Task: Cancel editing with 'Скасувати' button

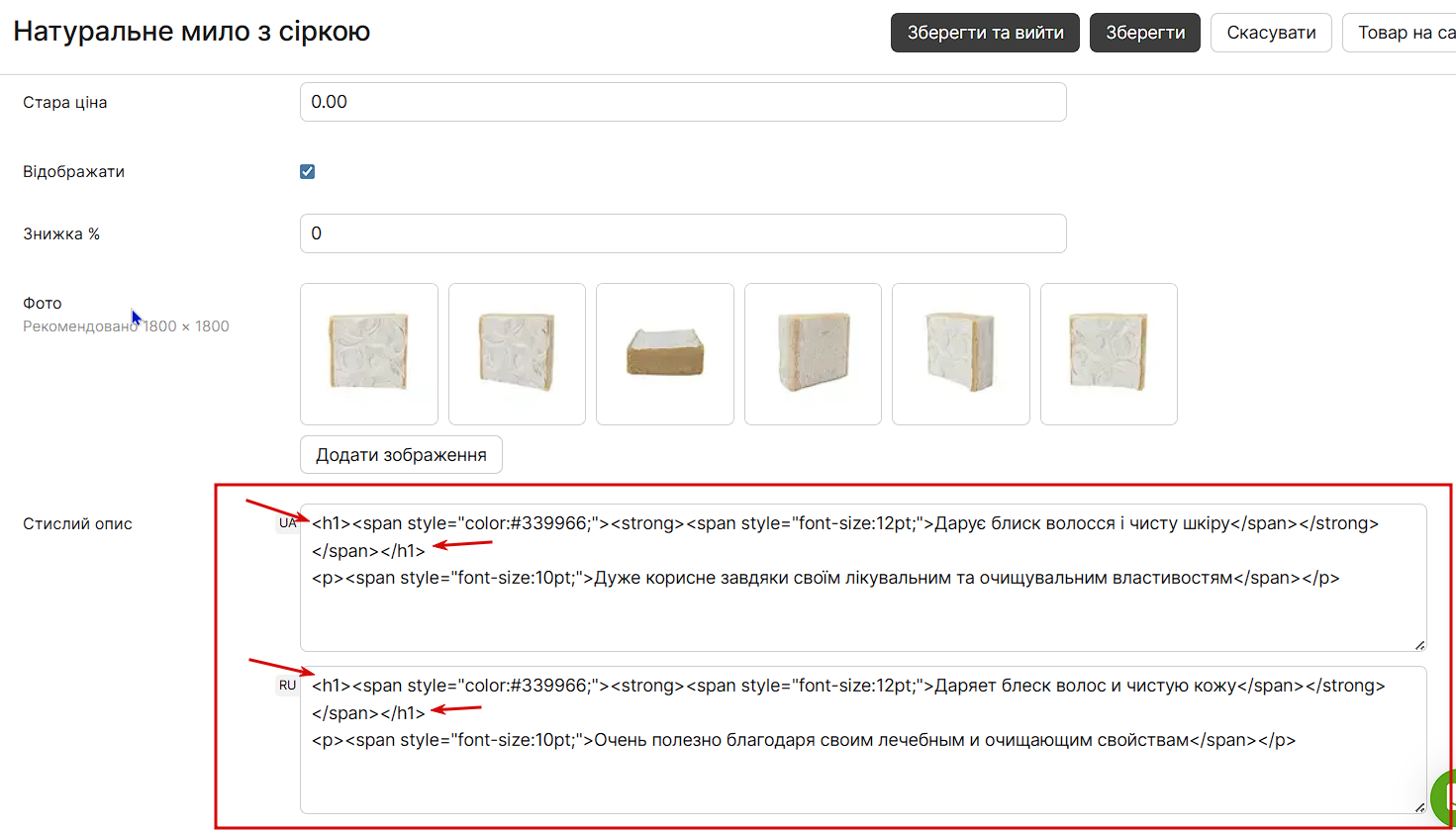Action: [1271, 33]
